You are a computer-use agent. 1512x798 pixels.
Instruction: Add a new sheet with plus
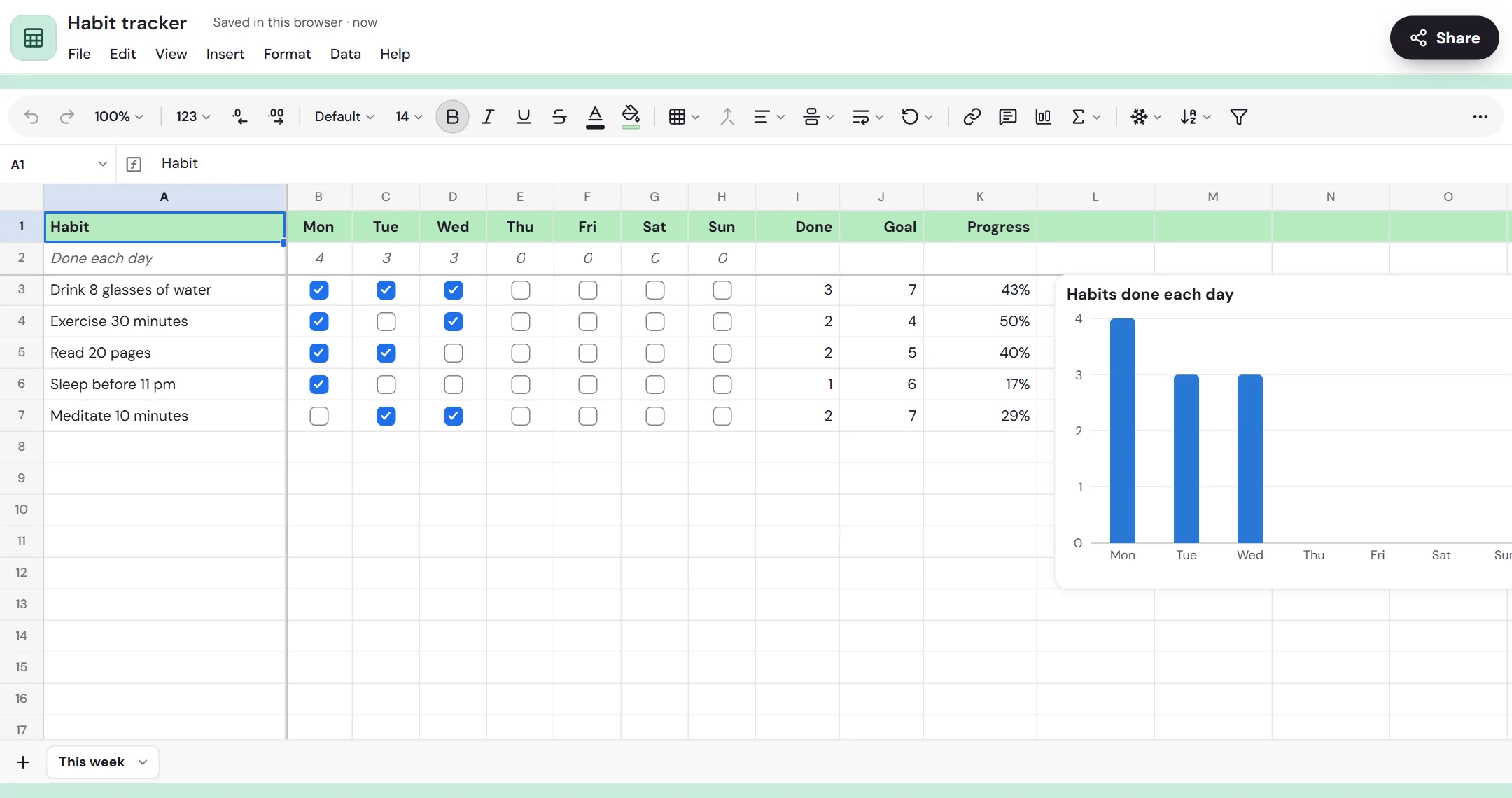click(x=23, y=762)
